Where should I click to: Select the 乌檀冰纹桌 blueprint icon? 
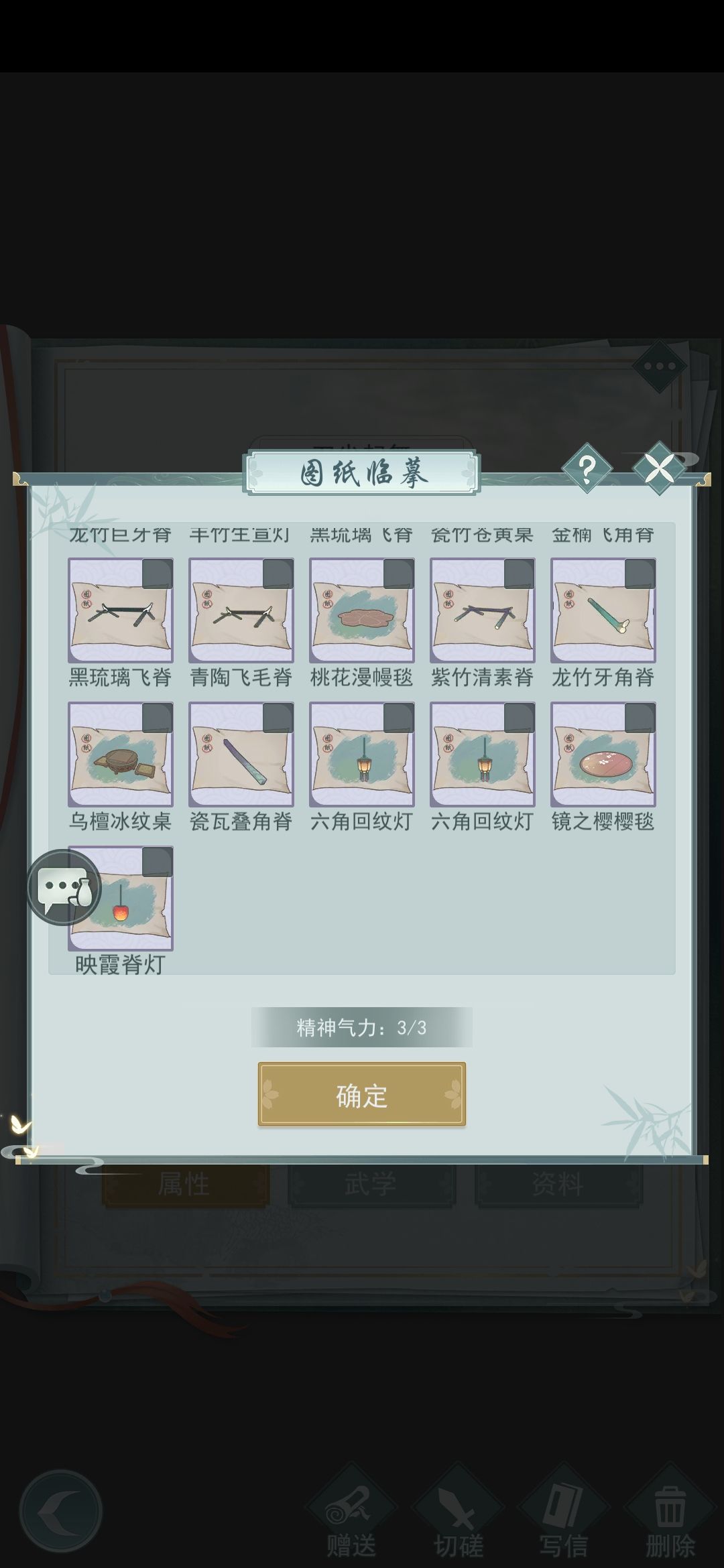pyautogui.click(x=121, y=754)
